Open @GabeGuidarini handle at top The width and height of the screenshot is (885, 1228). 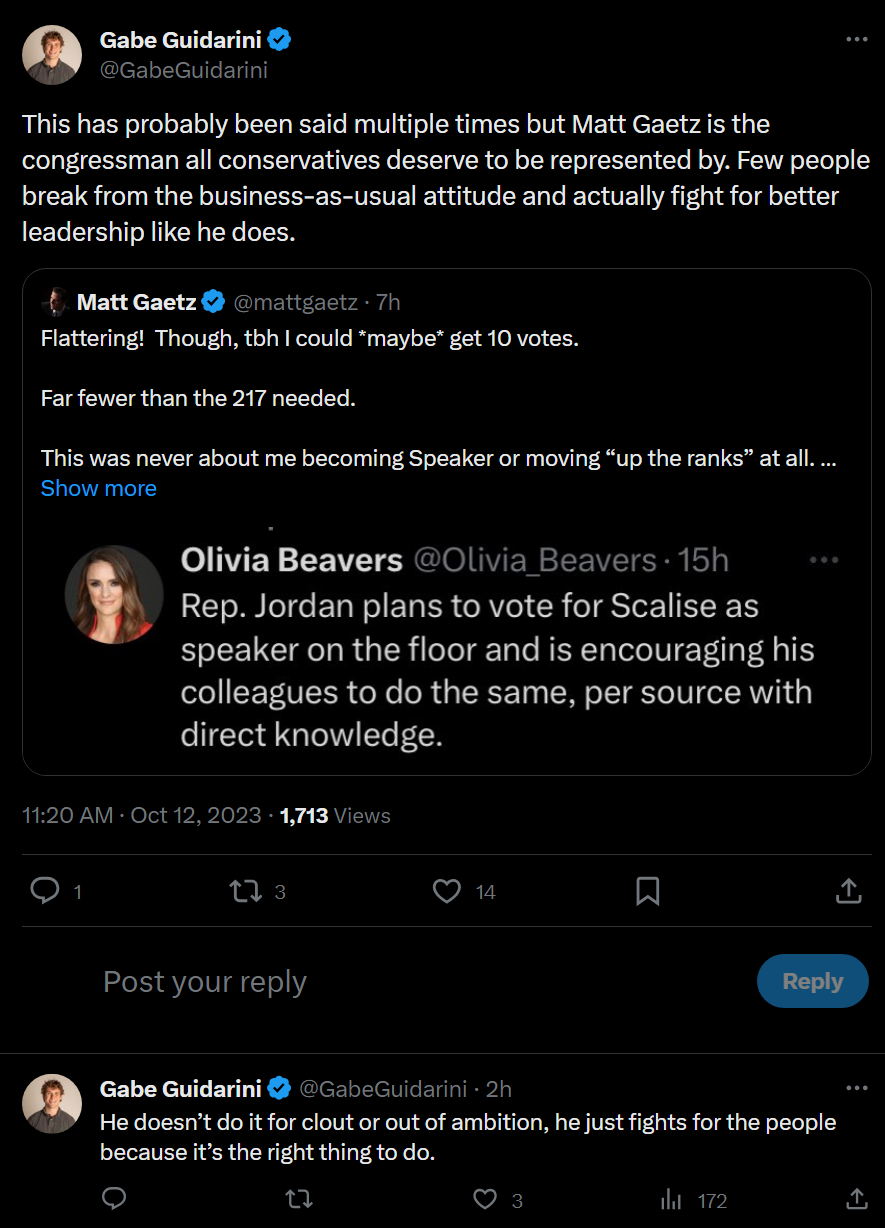184,70
